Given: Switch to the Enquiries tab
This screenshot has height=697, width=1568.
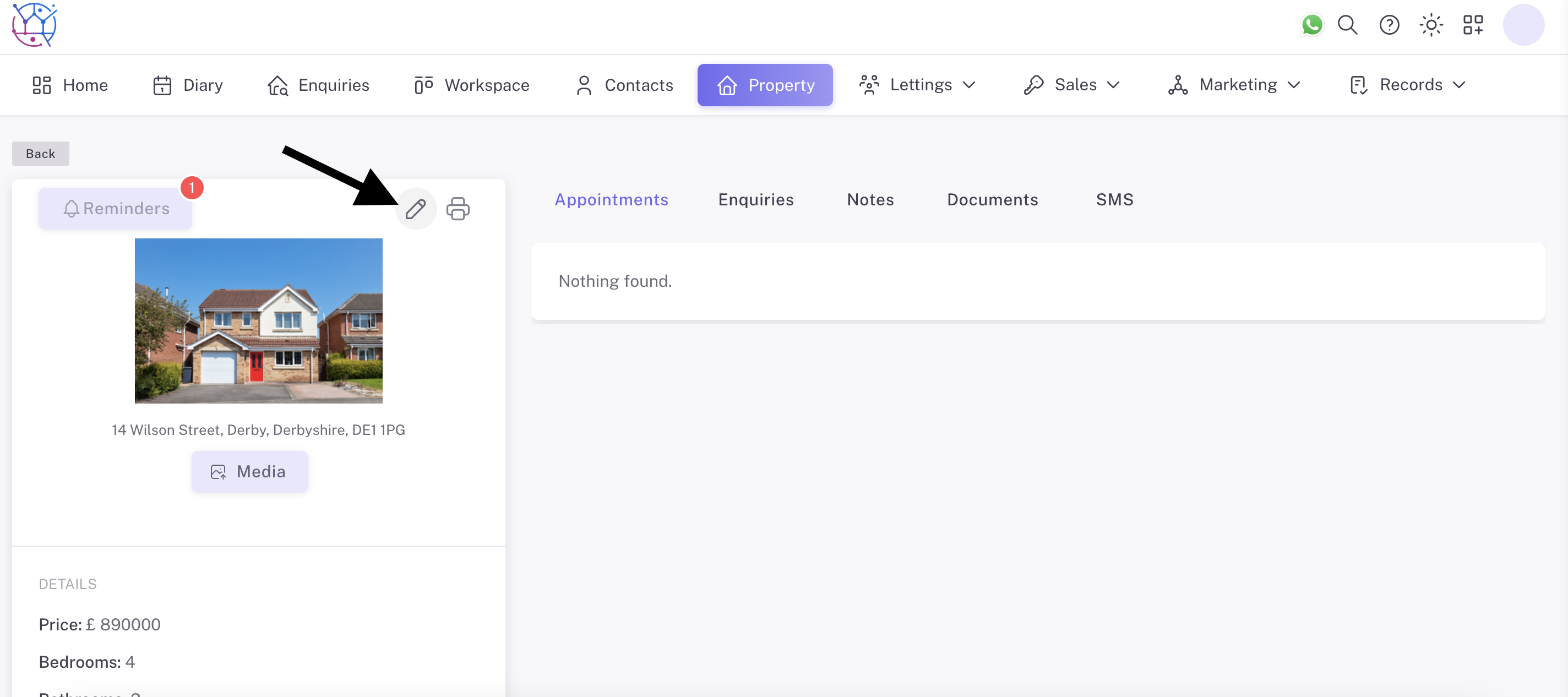Looking at the screenshot, I should point(756,200).
